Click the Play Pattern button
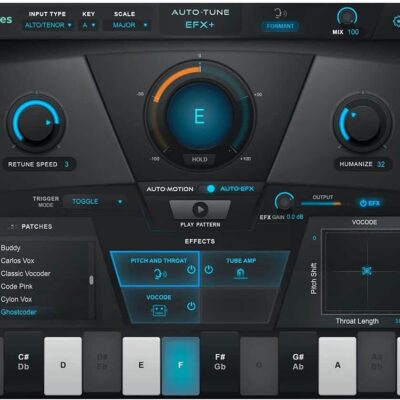This screenshot has height=400, width=400. click(x=200, y=210)
